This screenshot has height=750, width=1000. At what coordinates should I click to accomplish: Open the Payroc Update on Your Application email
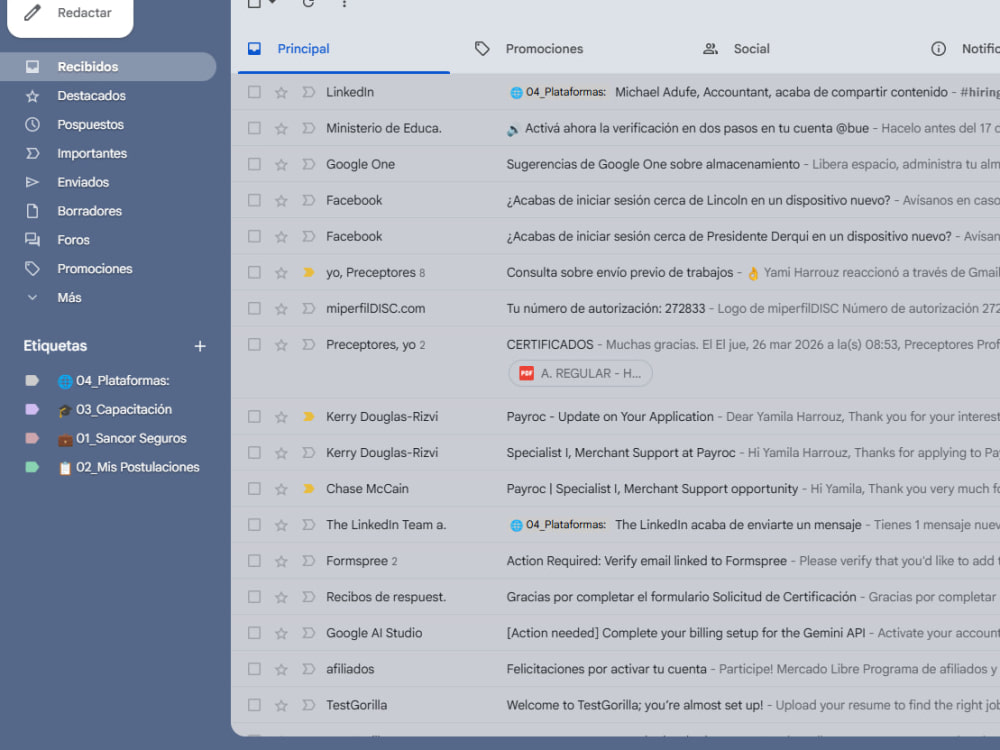coord(615,416)
